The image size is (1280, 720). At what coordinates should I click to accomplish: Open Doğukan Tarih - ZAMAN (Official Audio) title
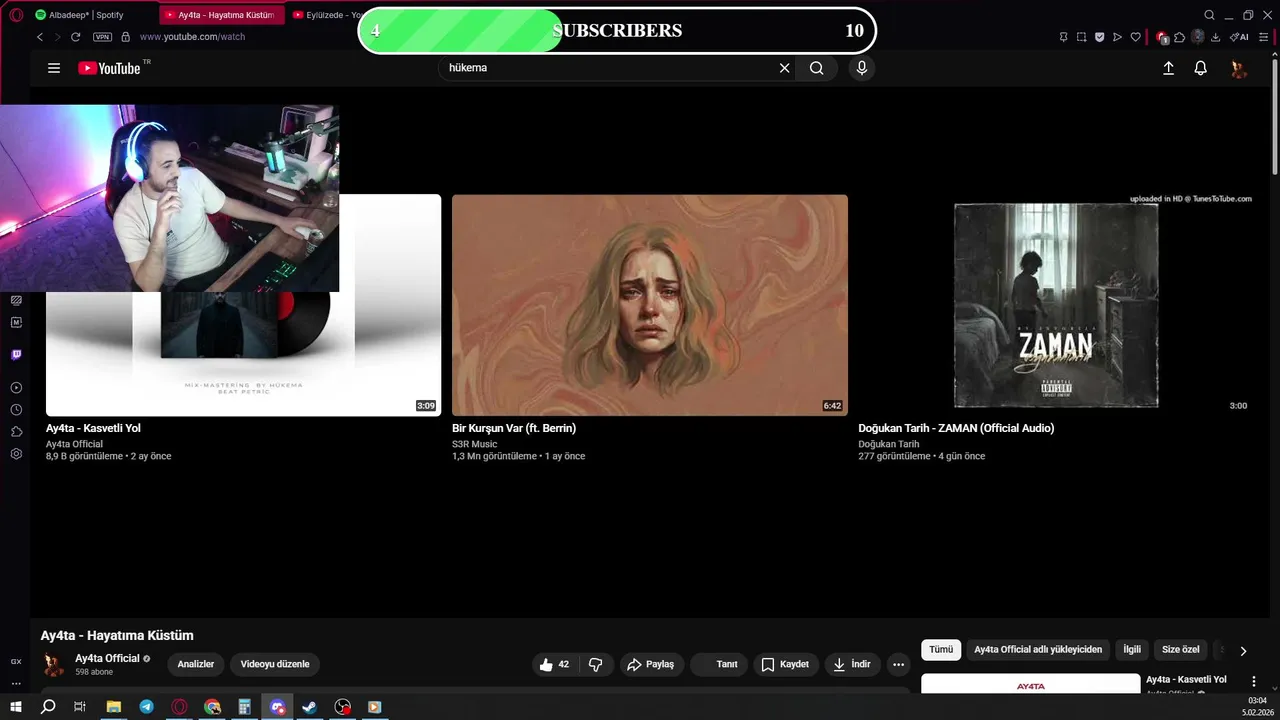(956, 428)
